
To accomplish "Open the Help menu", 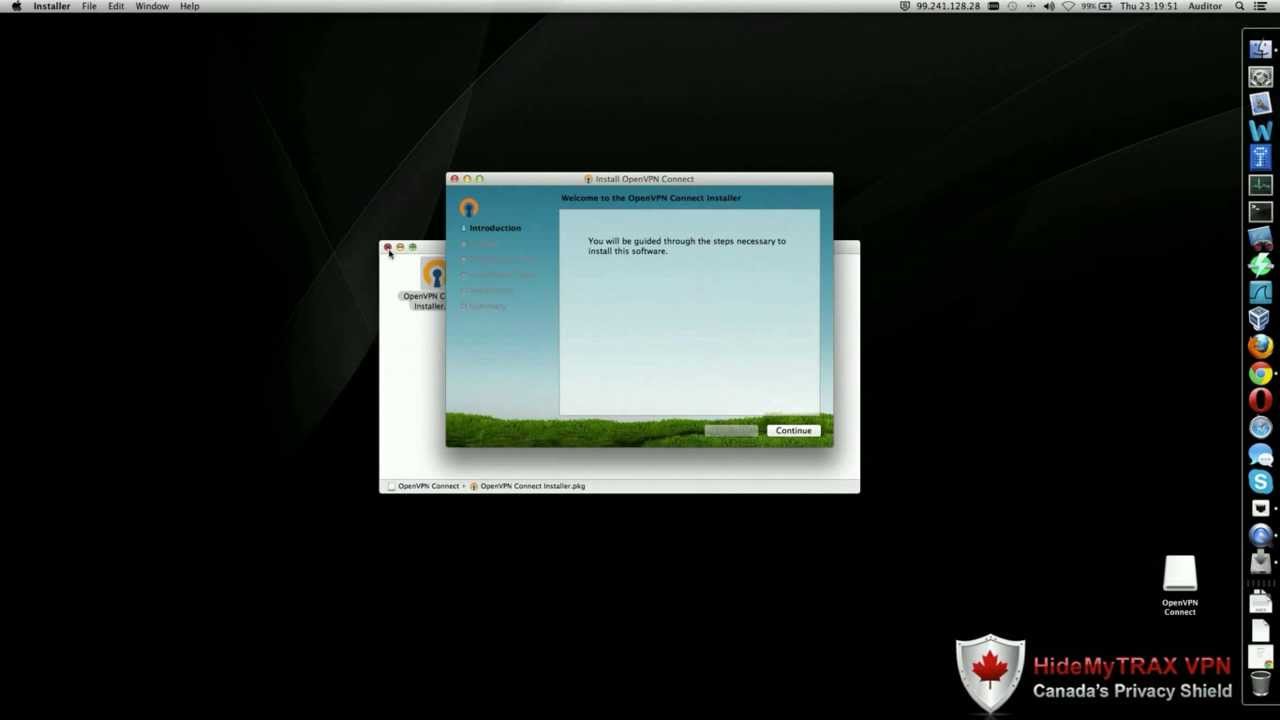I will (189, 6).
